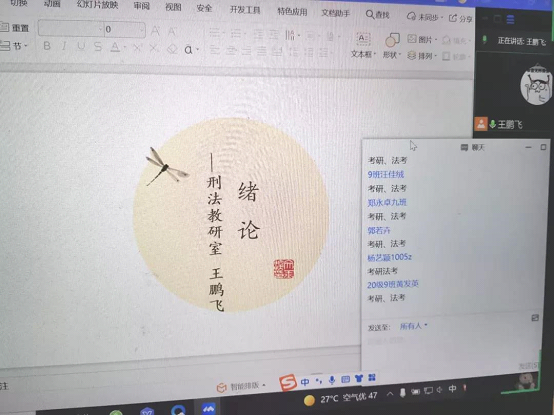Expand the font name dropdown
The width and height of the screenshot is (554, 415).
(100, 29)
